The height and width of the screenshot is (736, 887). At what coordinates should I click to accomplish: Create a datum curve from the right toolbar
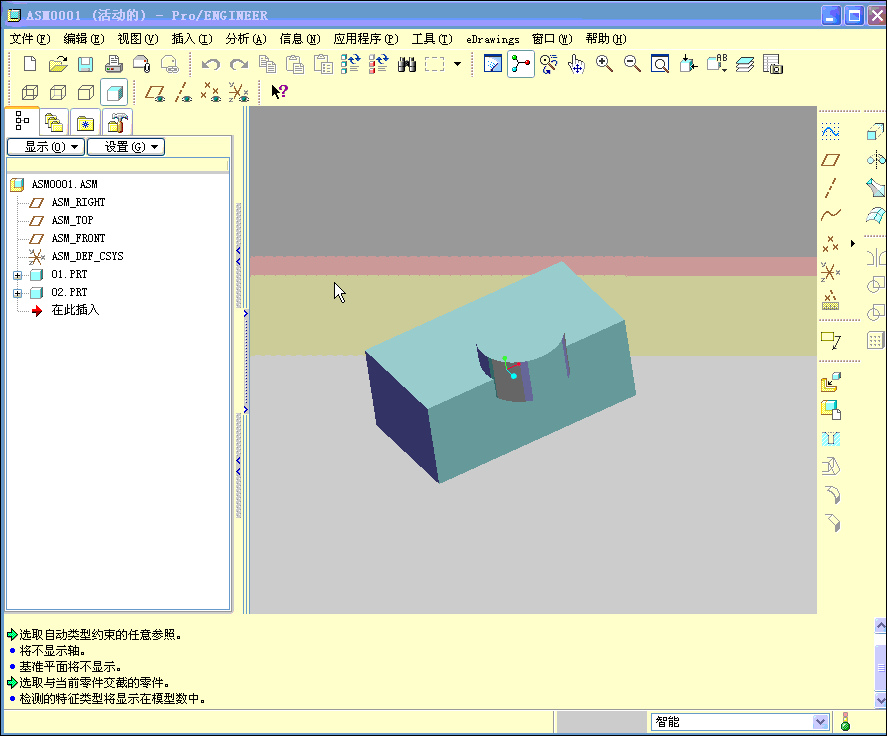(x=830, y=215)
